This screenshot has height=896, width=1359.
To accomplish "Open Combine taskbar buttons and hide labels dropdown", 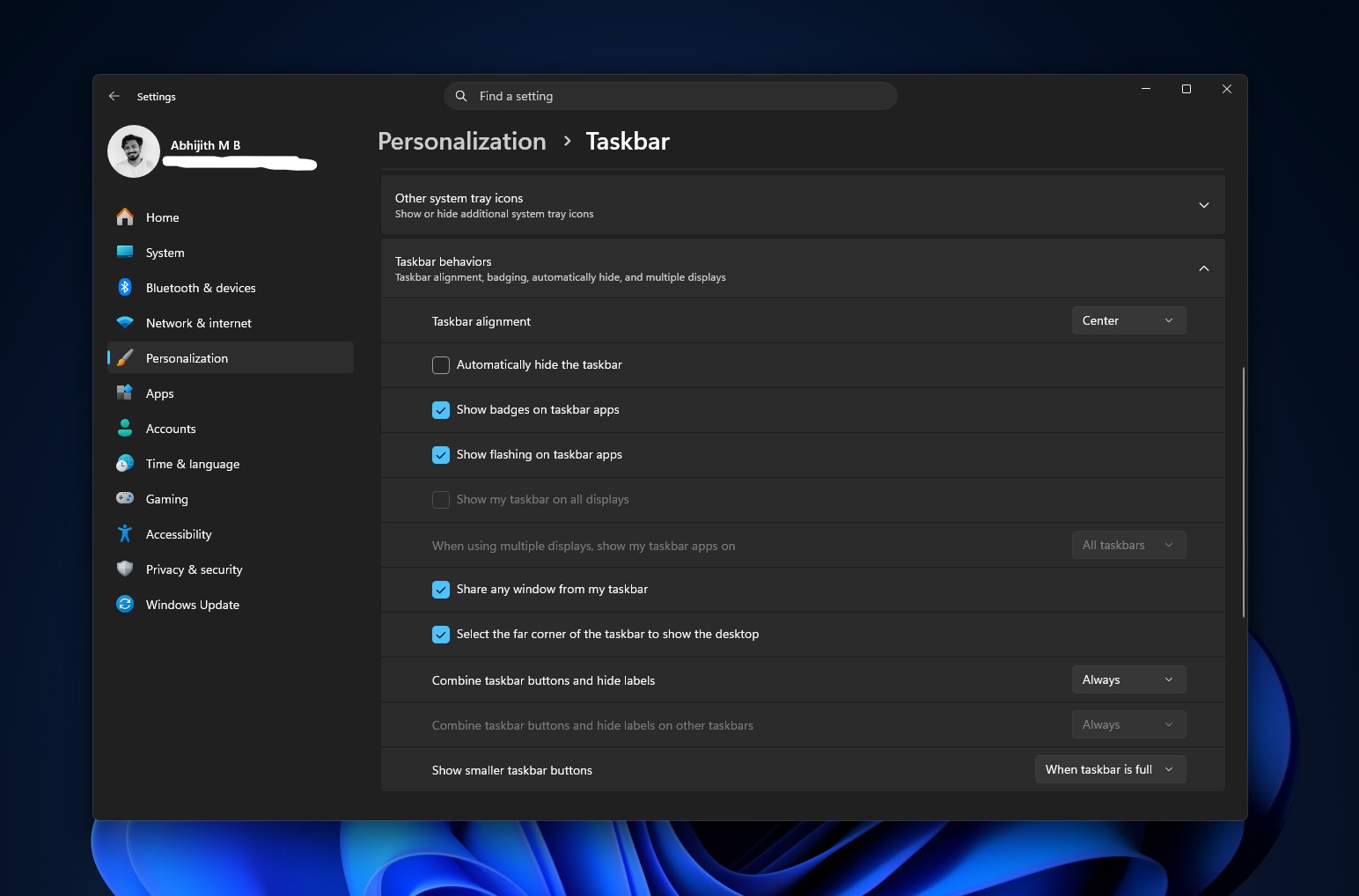I will click(x=1128, y=679).
